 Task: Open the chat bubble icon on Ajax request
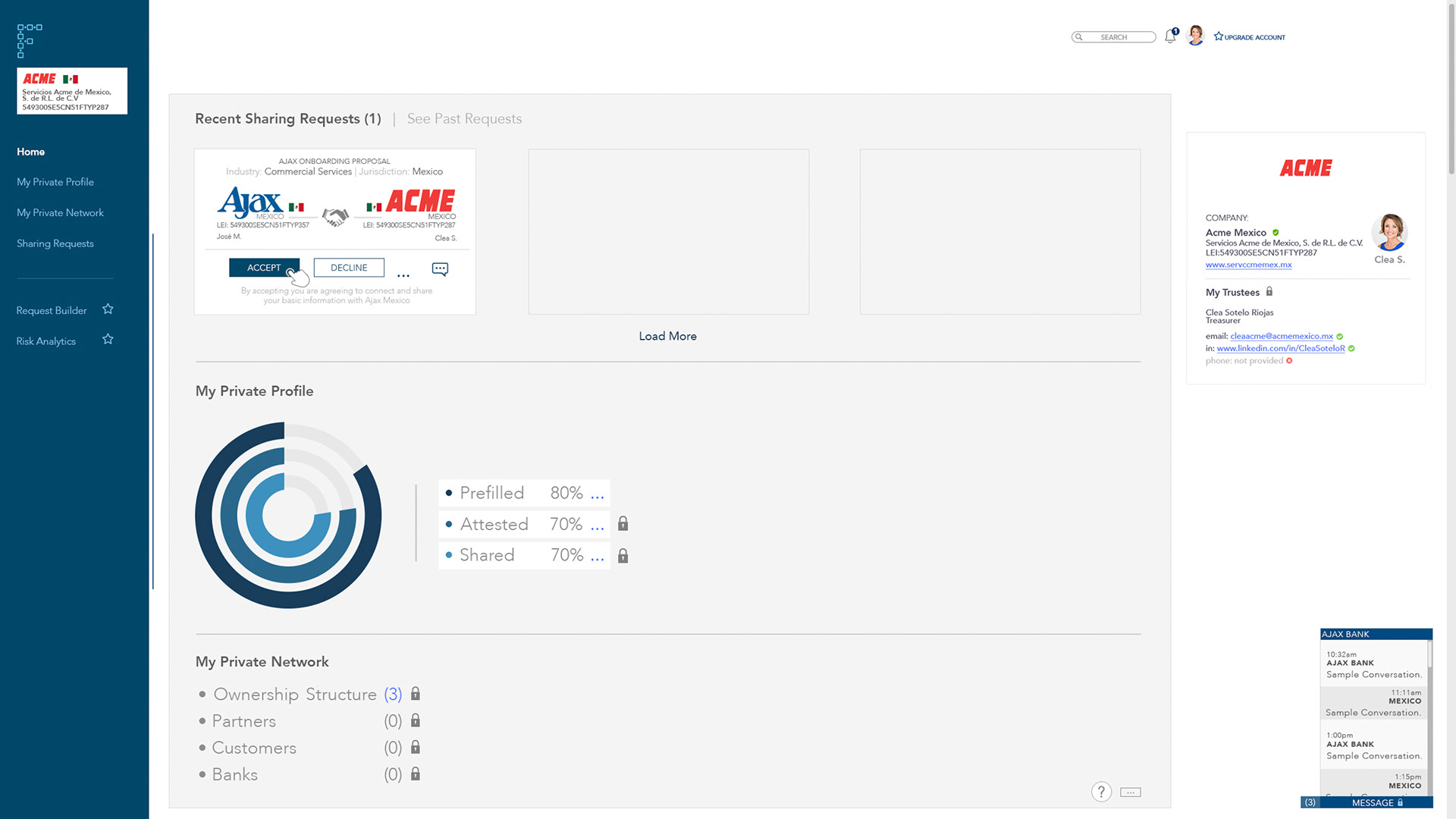pyautogui.click(x=440, y=268)
